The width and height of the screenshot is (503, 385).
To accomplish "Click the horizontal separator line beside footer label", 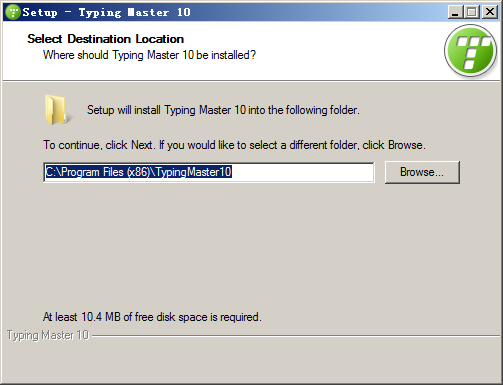I will coord(296,336).
